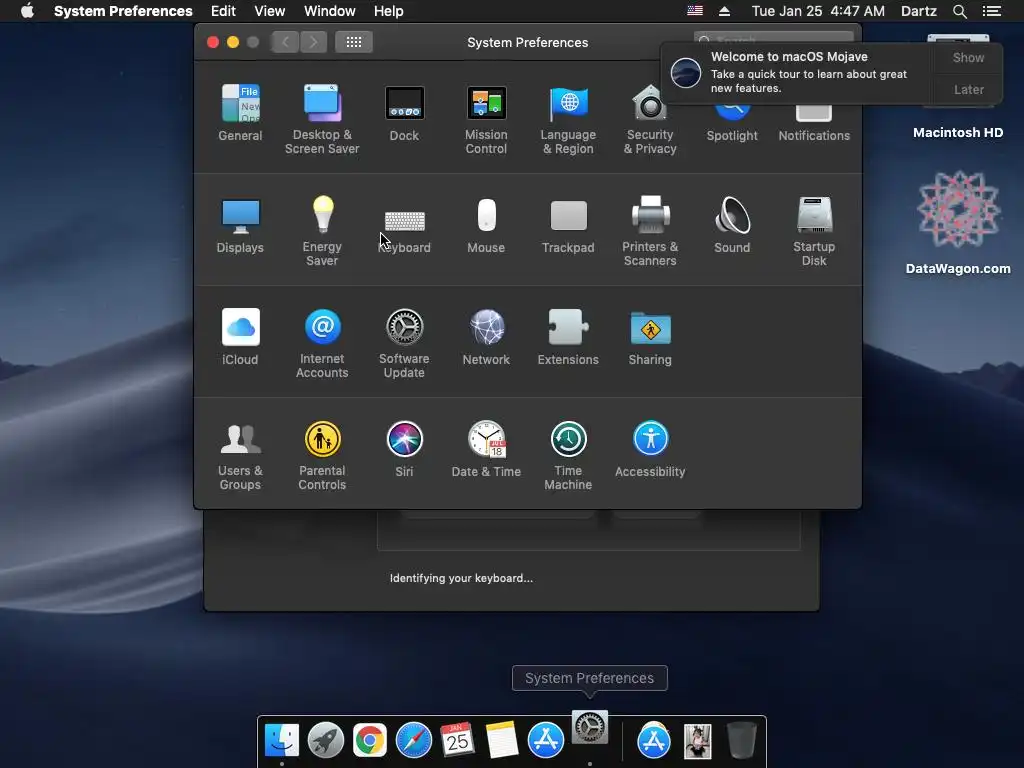Click the back navigation arrow

pyautogui.click(x=285, y=42)
